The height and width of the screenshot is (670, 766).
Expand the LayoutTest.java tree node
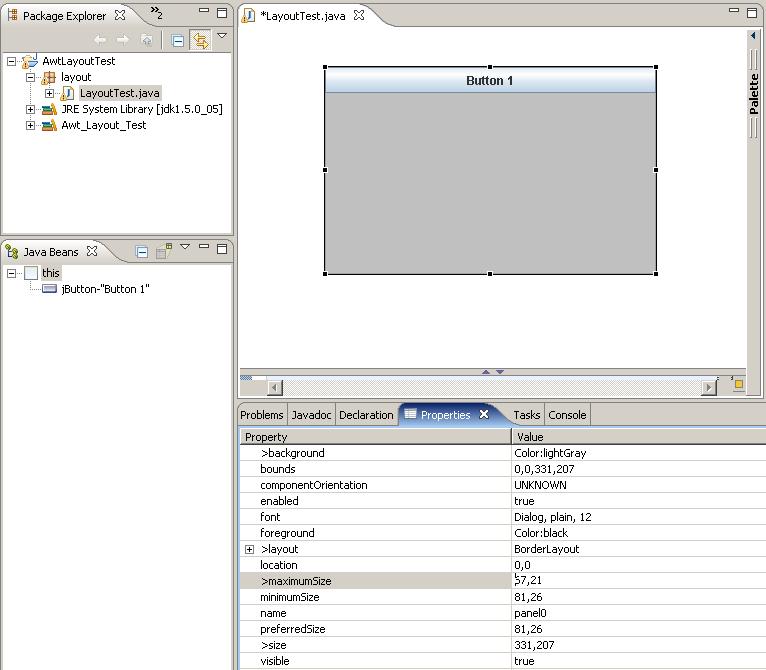click(49, 93)
